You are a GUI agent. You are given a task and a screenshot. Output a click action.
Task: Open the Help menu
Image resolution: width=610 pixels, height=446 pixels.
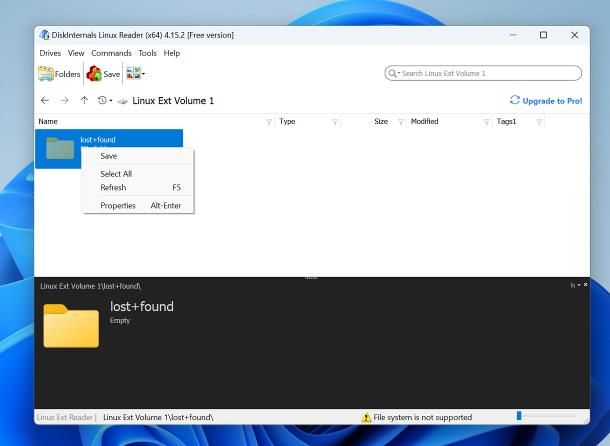pyautogui.click(x=172, y=53)
